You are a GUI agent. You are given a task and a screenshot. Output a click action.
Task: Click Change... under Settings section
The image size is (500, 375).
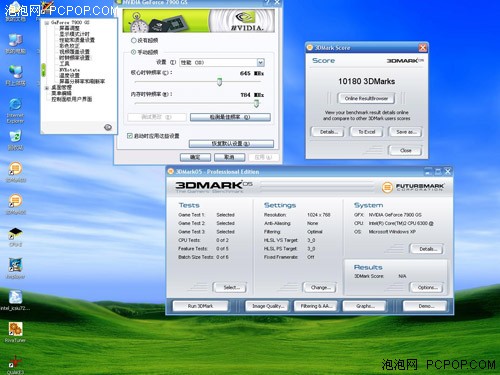[320, 287]
